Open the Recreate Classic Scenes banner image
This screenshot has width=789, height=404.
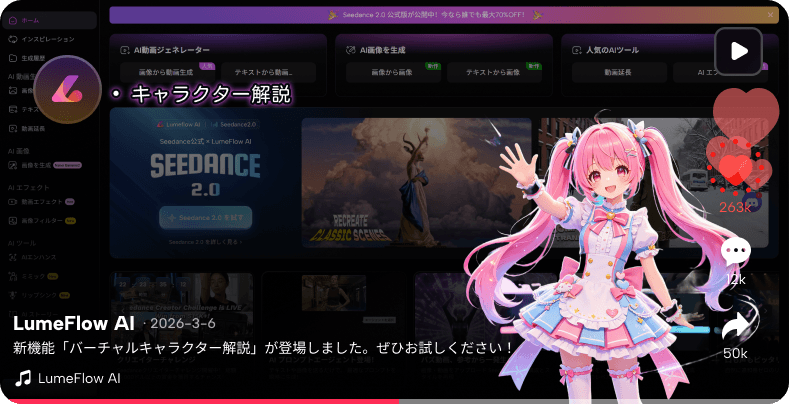(x=416, y=183)
